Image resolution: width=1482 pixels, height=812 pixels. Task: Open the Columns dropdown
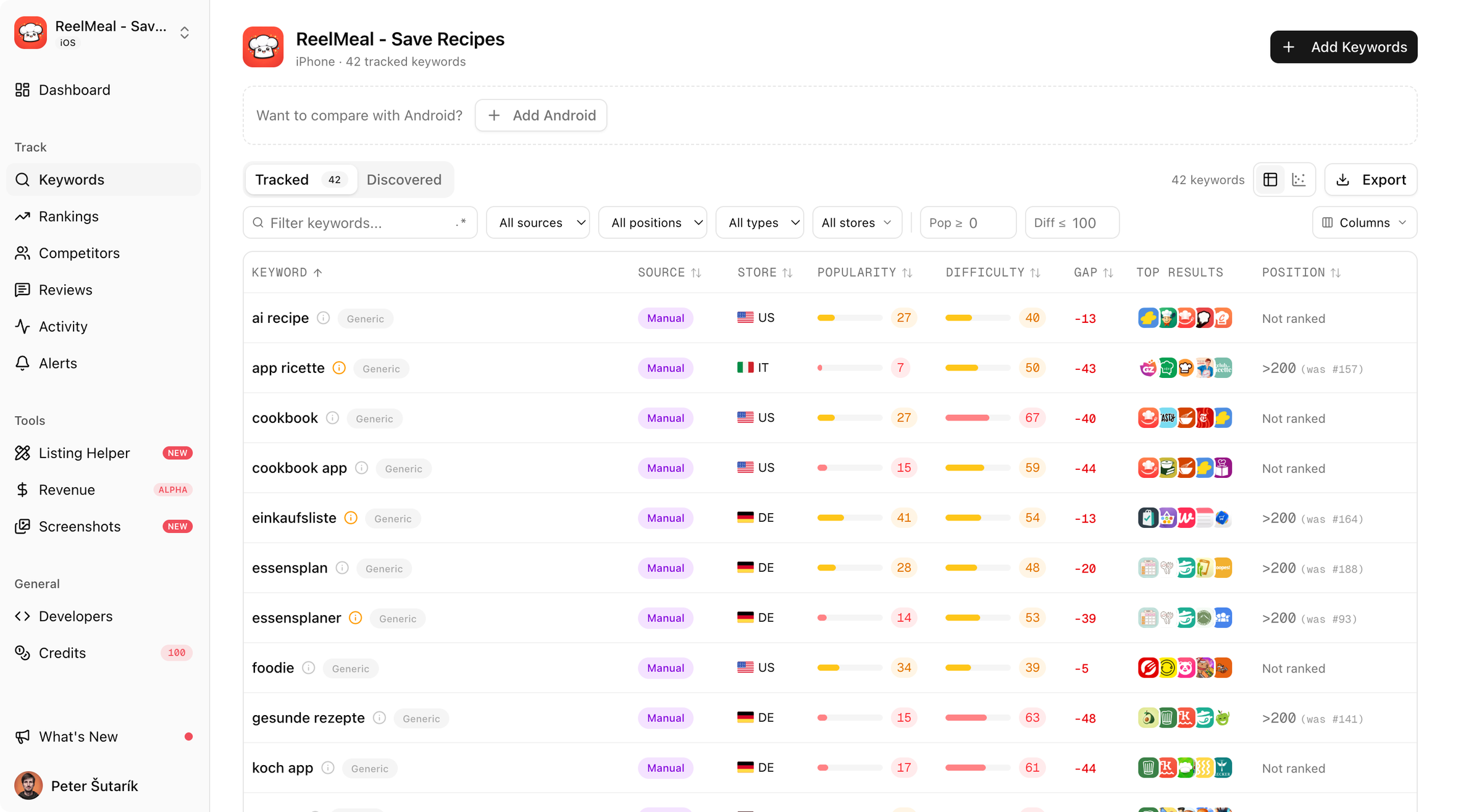(1365, 223)
